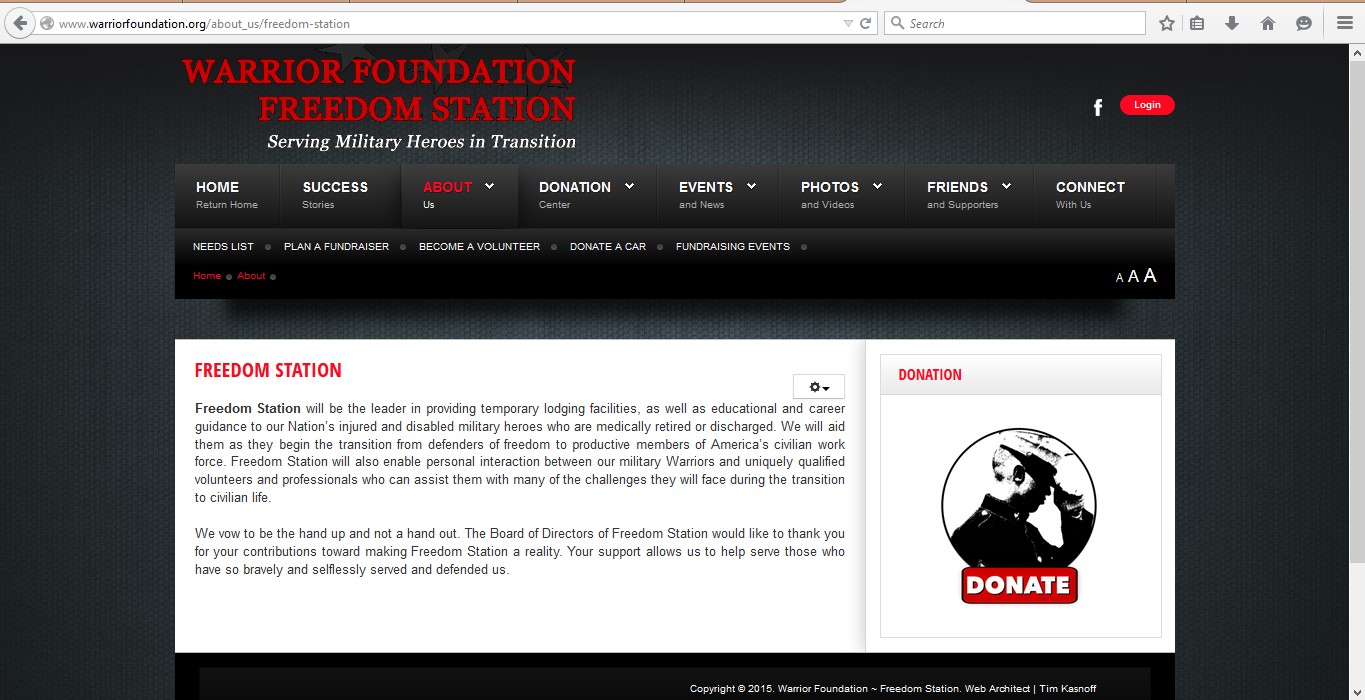
Task: Open the Firefox hamburger menu
Action: coord(1344,23)
